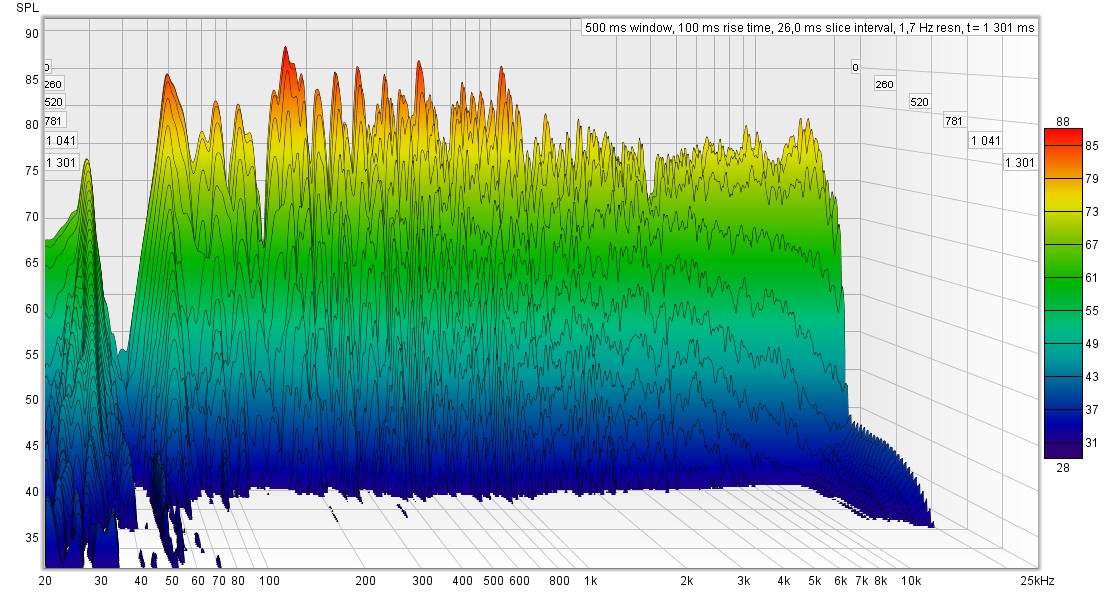Click the 90 value on the SPL axis

(x=32, y=33)
